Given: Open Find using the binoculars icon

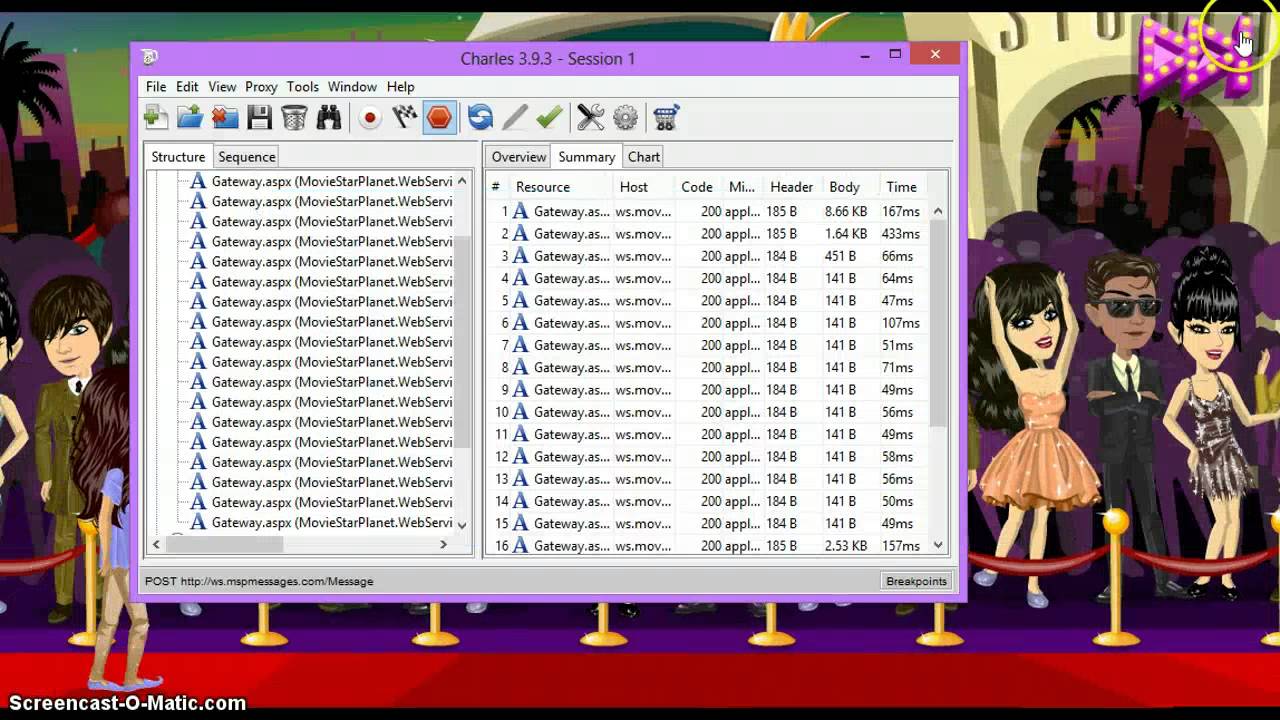Looking at the screenshot, I should pos(329,118).
